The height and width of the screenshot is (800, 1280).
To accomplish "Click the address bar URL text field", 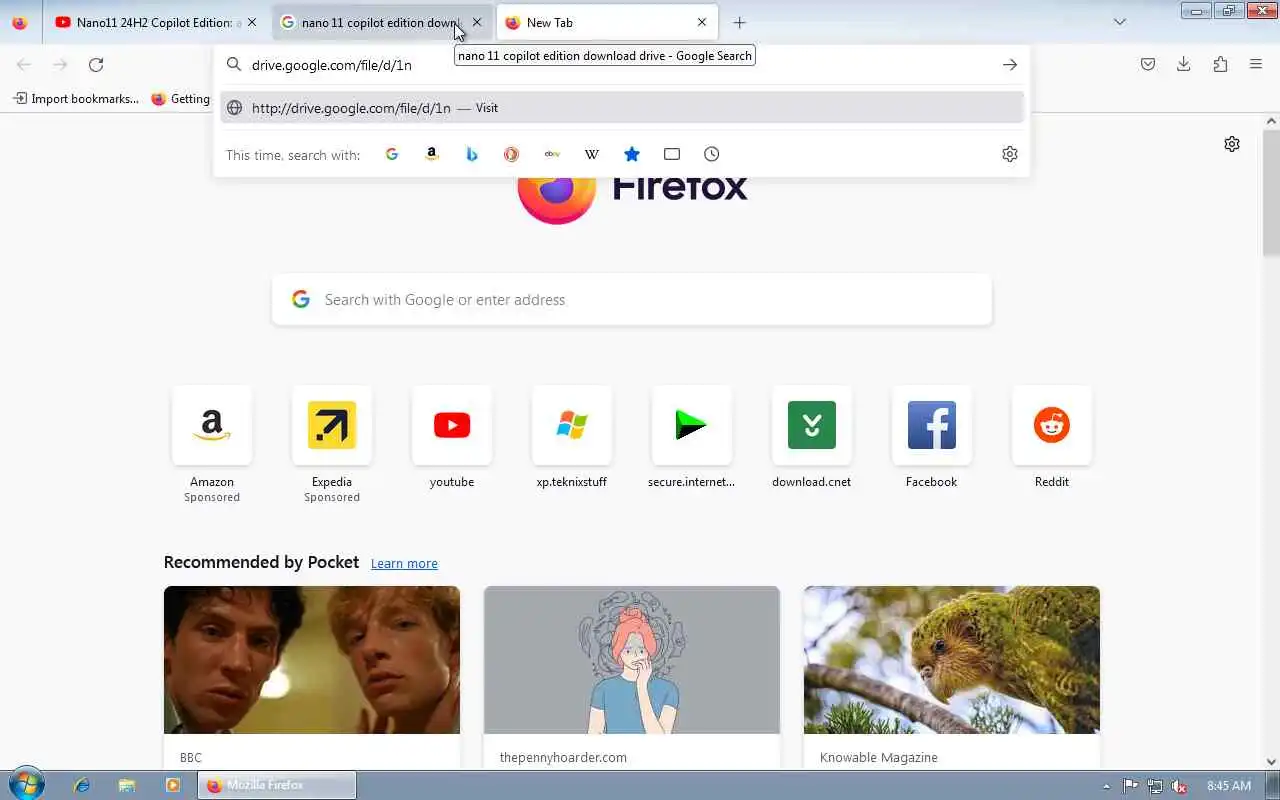I will tap(620, 65).
